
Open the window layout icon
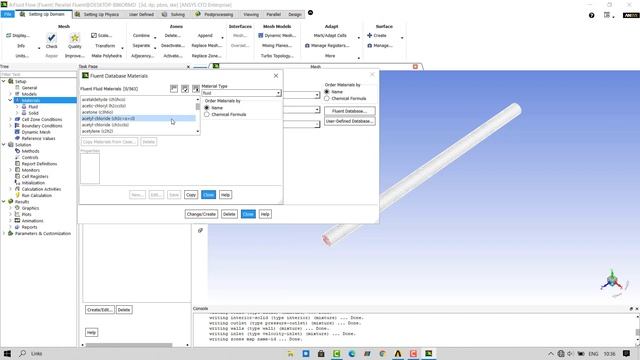(x=607, y=15)
